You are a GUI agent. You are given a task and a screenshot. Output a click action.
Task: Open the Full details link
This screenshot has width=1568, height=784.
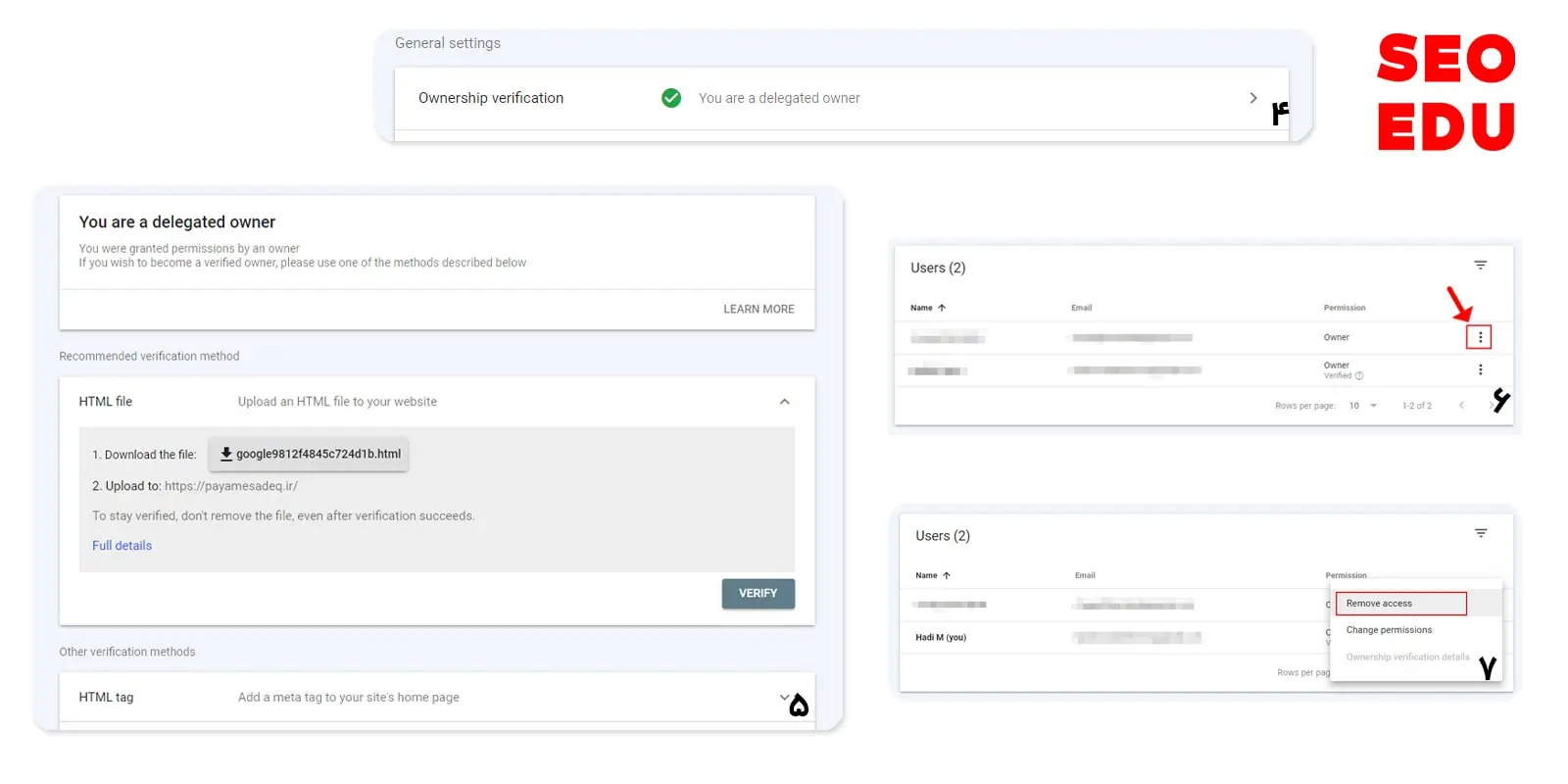tap(122, 546)
